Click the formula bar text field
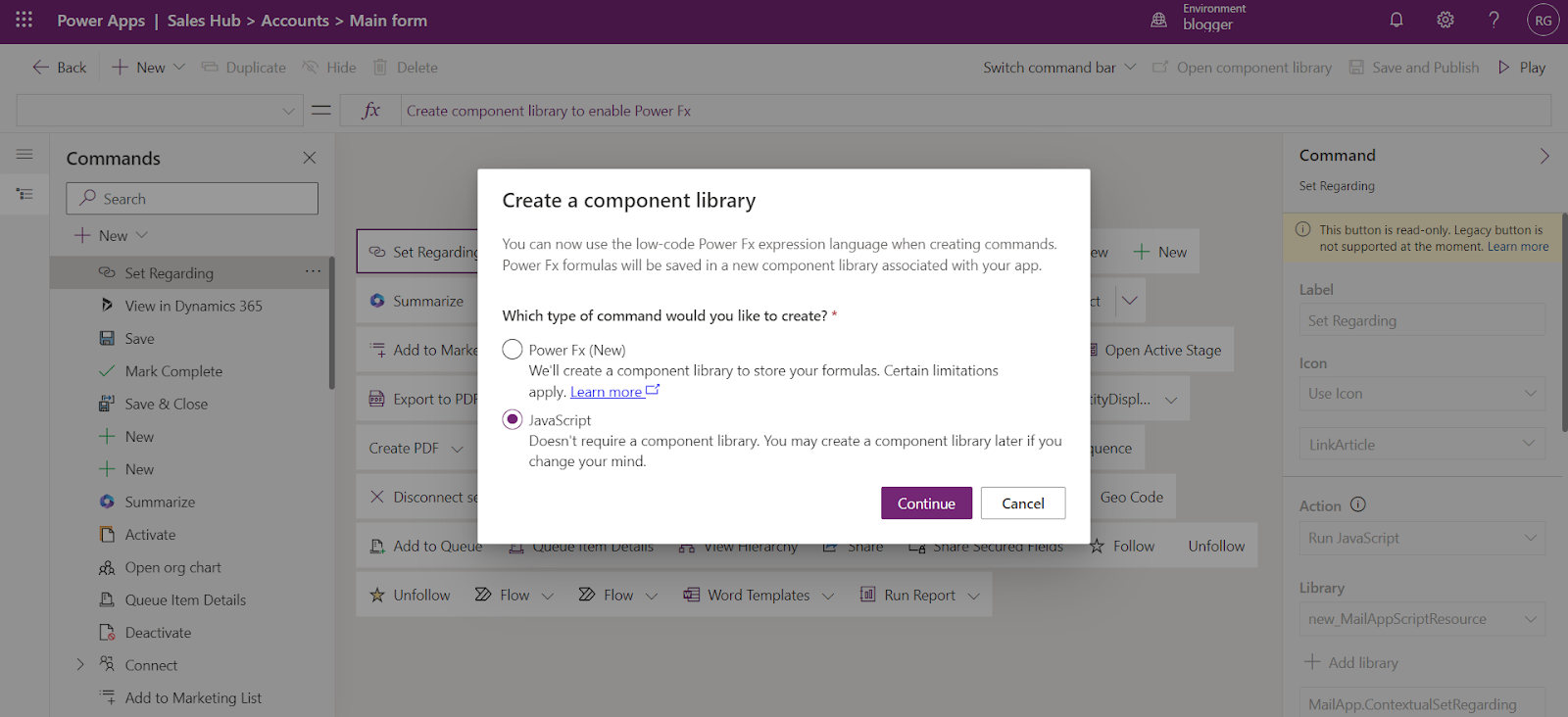The height and width of the screenshot is (717, 1568). tap(976, 111)
